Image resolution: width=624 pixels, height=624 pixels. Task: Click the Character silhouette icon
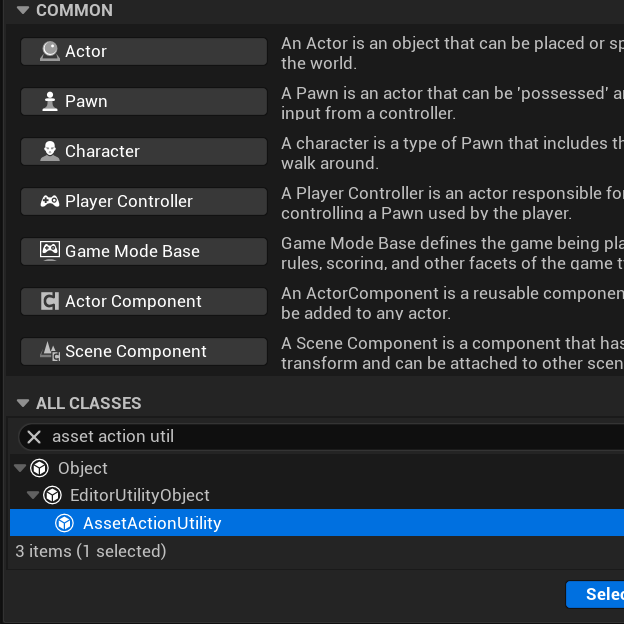click(49, 151)
